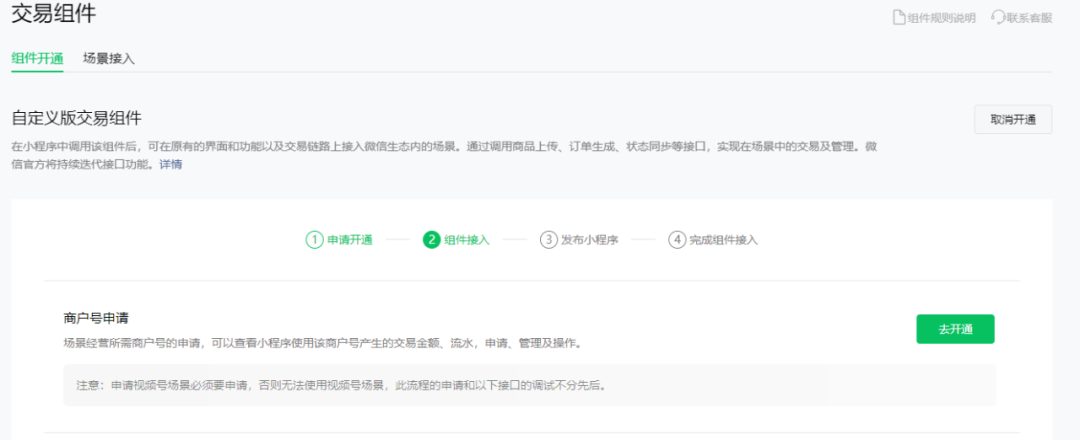This screenshot has height=440, width=1080.
Task: Click the 商户号申请 heading
Action: (96, 319)
